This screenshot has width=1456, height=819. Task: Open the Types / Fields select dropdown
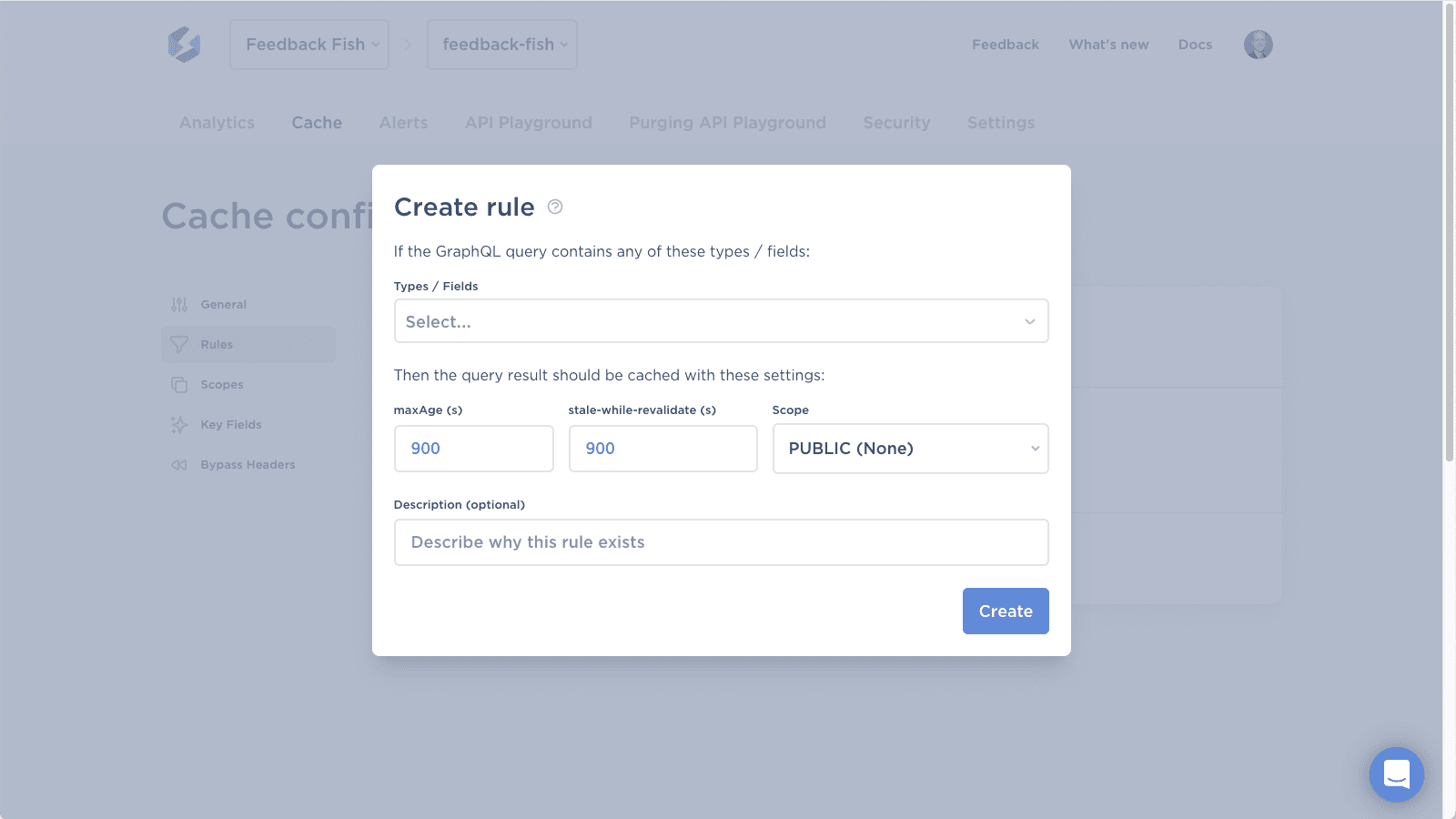pos(721,321)
